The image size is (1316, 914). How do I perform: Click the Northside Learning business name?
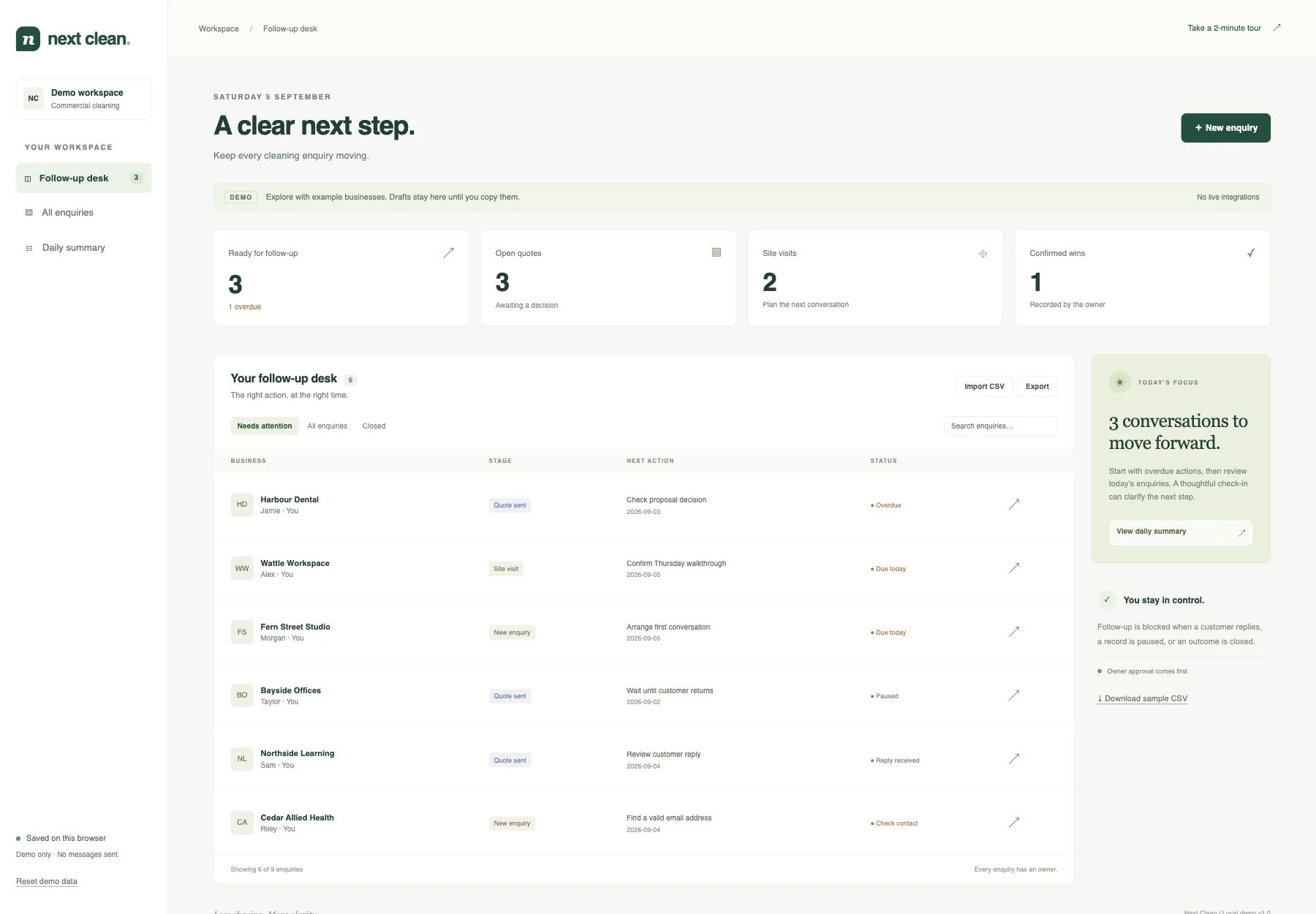(x=298, y=753)
